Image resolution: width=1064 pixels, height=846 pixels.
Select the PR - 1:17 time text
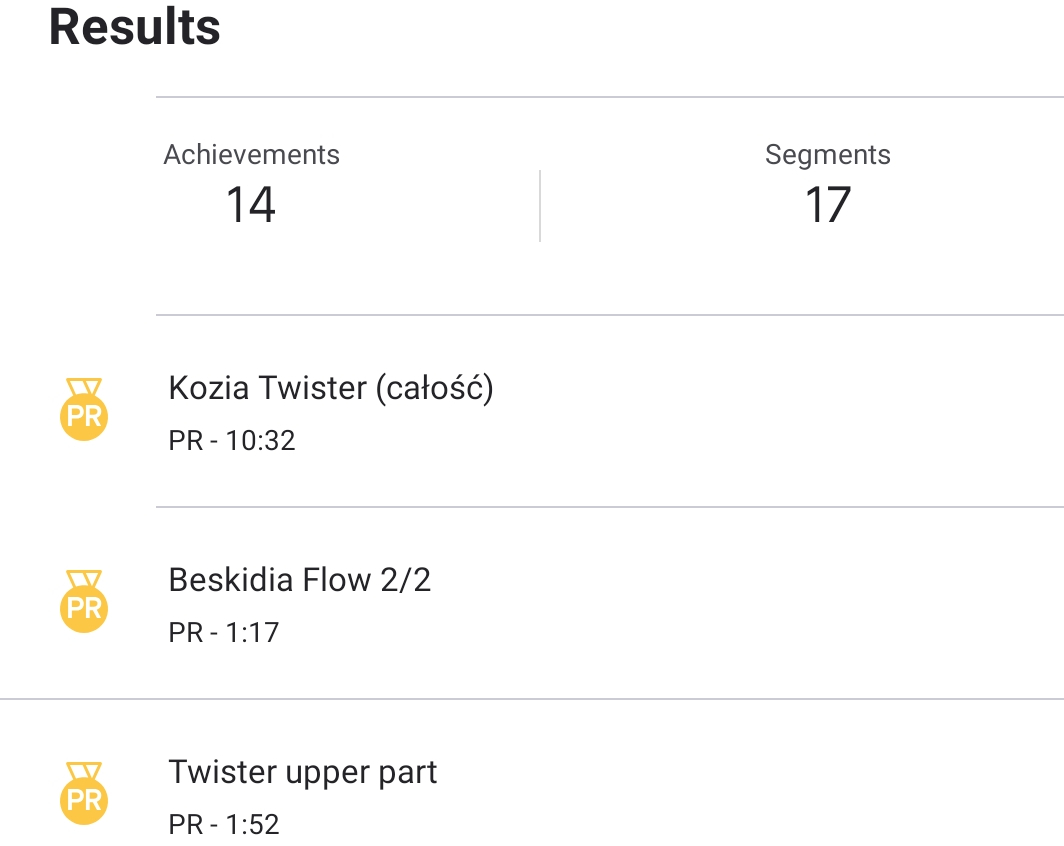pyautogui.click(x=224, y=632)
